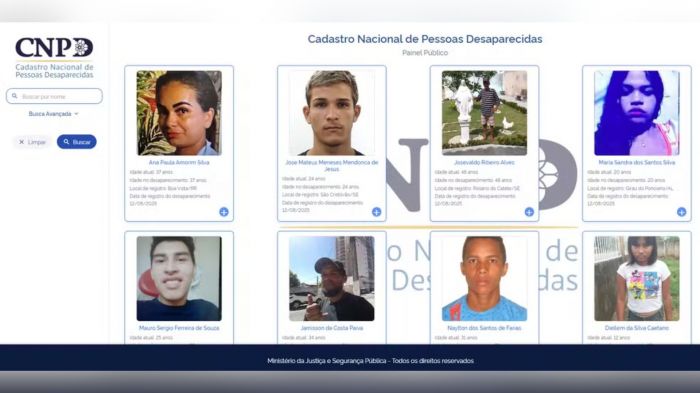Click the name Jamisson da Costa Paiva
This screenshot has width=700, height=393.
click(332, 328)
